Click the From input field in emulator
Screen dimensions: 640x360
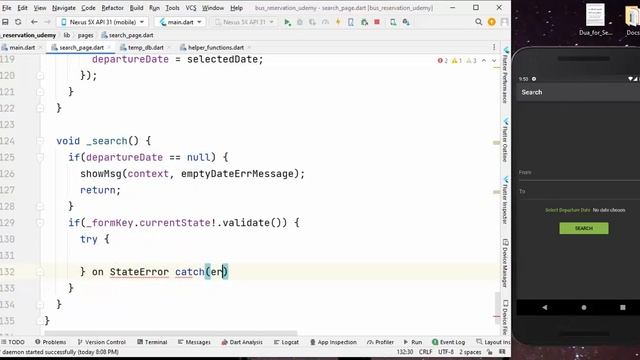(579, 173)
